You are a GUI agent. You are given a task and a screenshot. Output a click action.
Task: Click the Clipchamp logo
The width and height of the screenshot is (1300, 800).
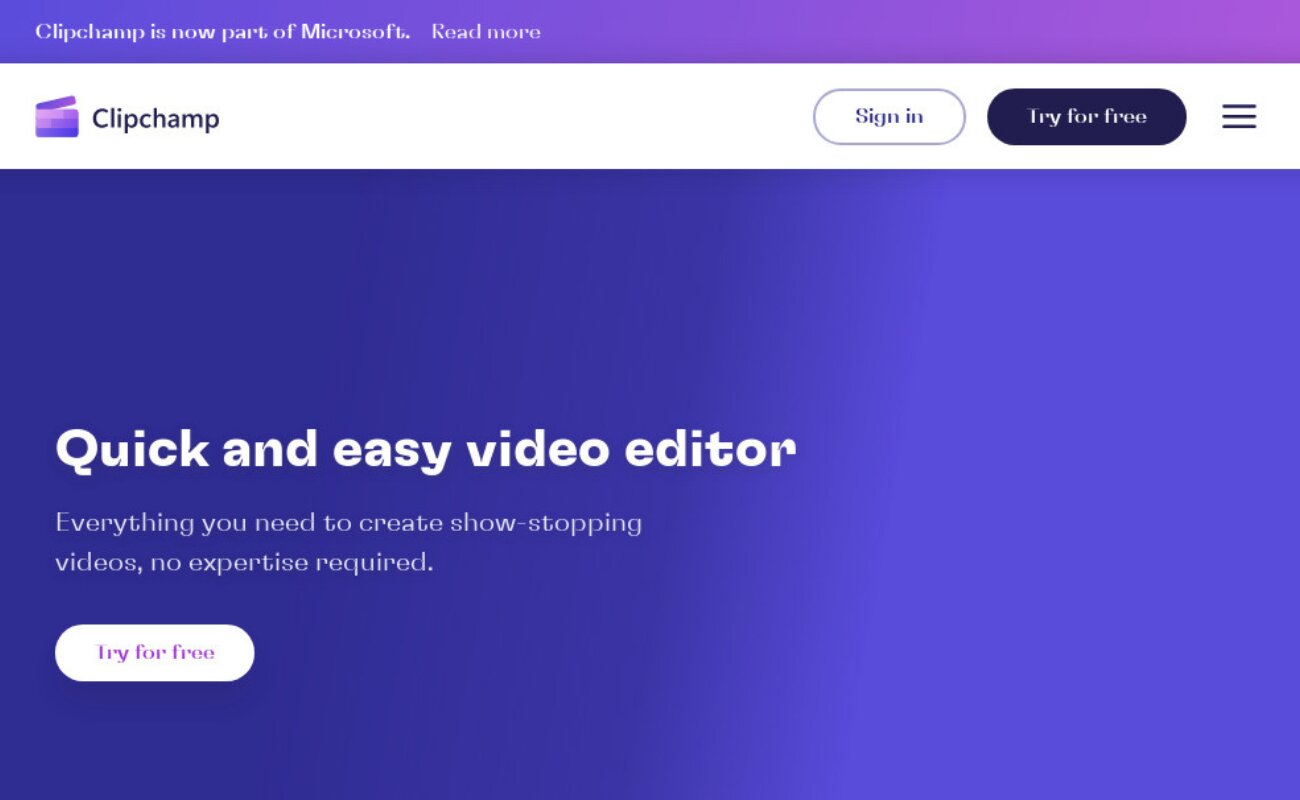point(127,118)
